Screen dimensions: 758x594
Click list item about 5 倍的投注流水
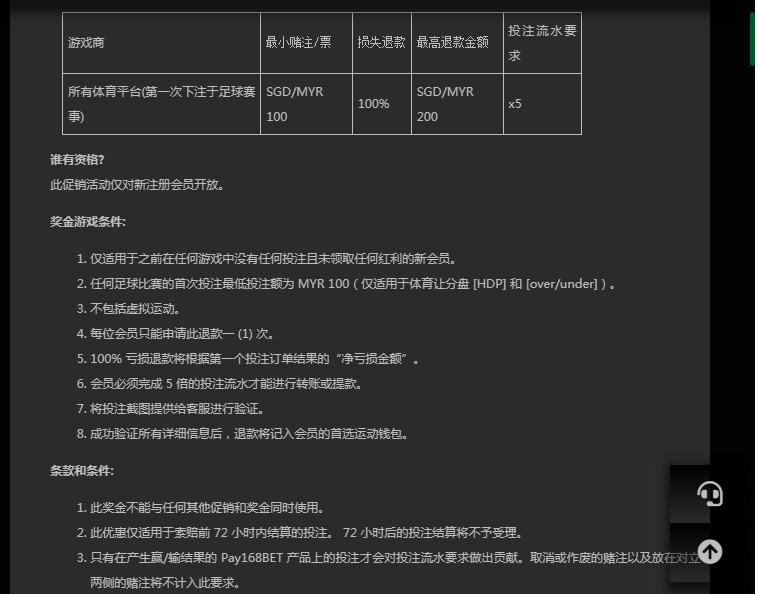(225, 384)
